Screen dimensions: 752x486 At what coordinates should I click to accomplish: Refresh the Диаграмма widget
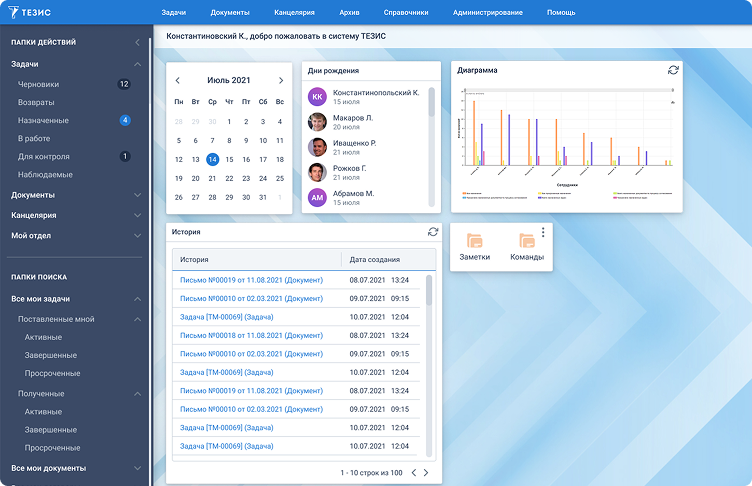[x=673, y=70]
